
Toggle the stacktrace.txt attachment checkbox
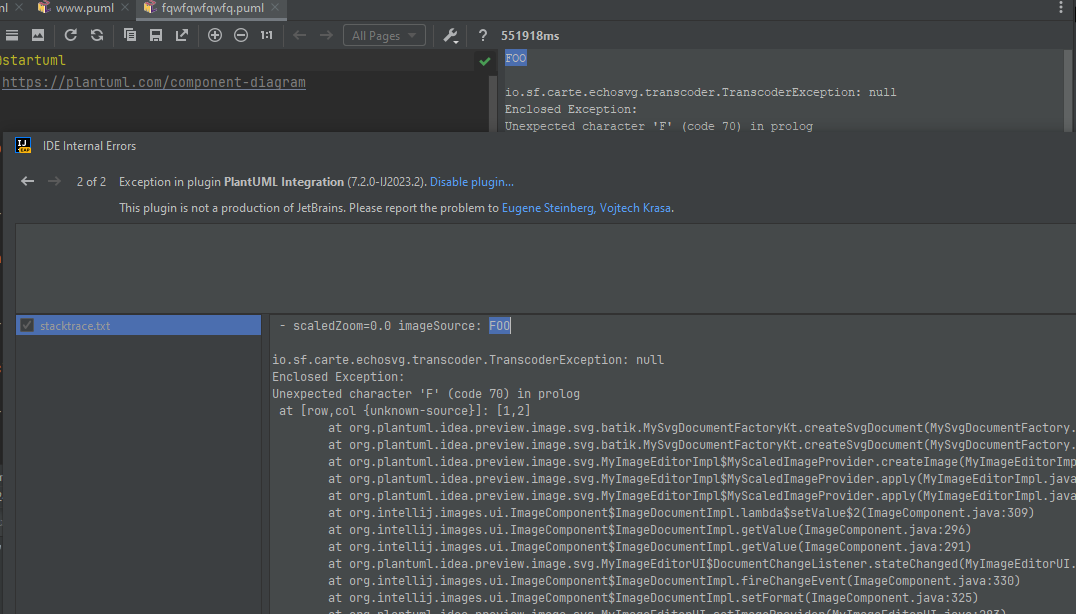tap(26, 325)
